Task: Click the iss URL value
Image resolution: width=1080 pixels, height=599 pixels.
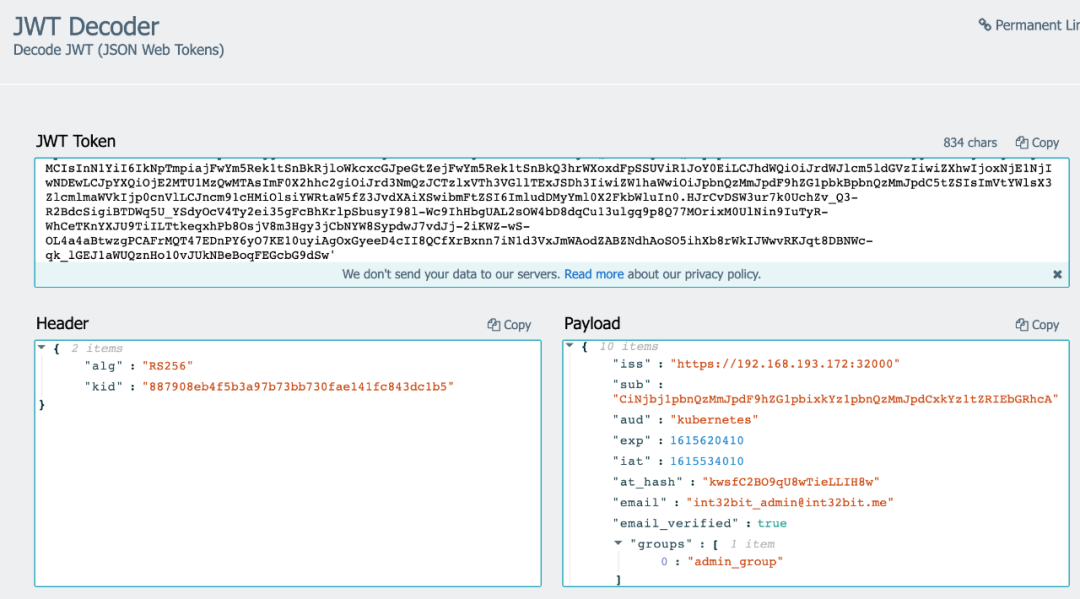Action: click(x=785, y=364)
